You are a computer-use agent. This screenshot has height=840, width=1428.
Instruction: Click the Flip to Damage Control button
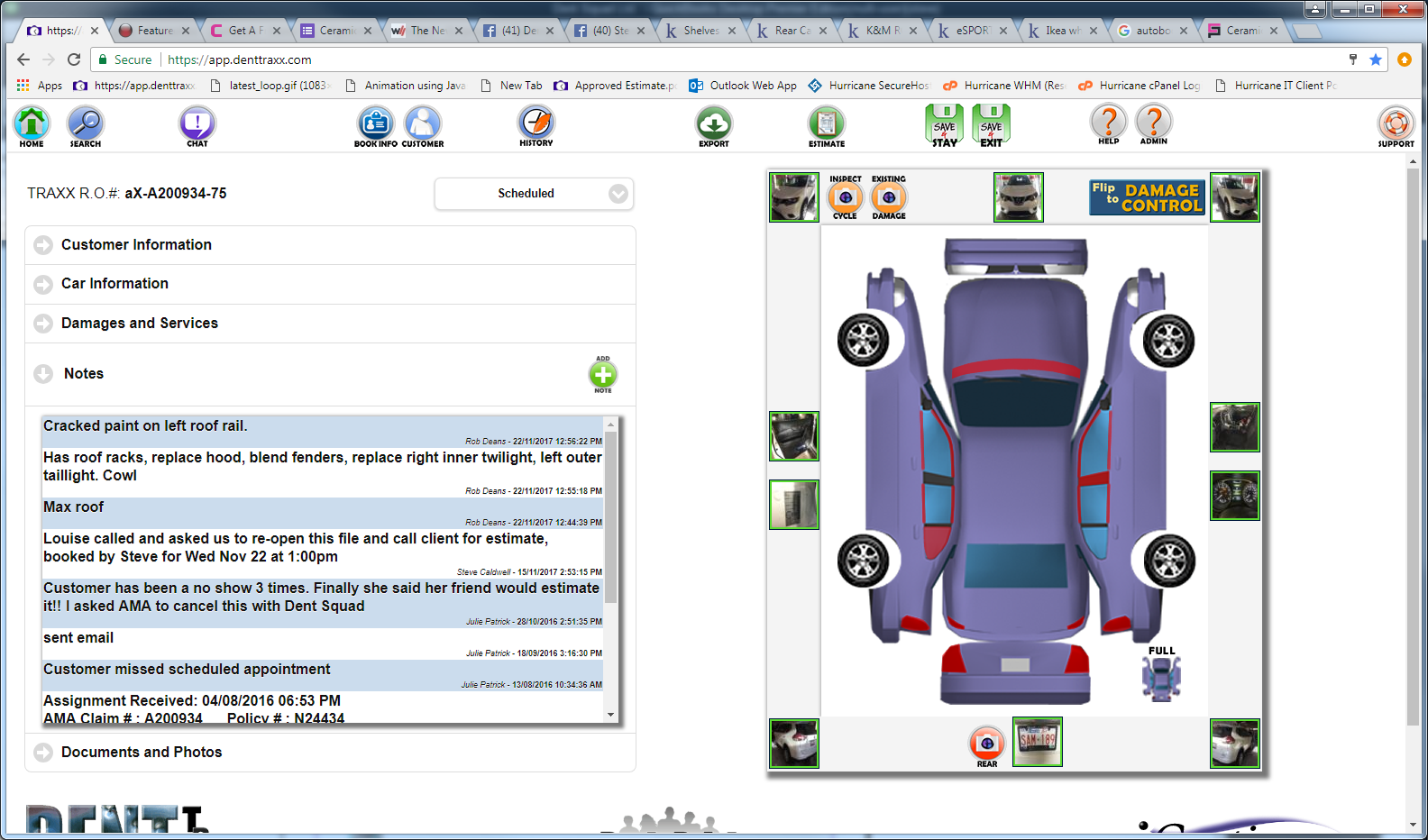pyautogui.click(x=1147, y=197)
